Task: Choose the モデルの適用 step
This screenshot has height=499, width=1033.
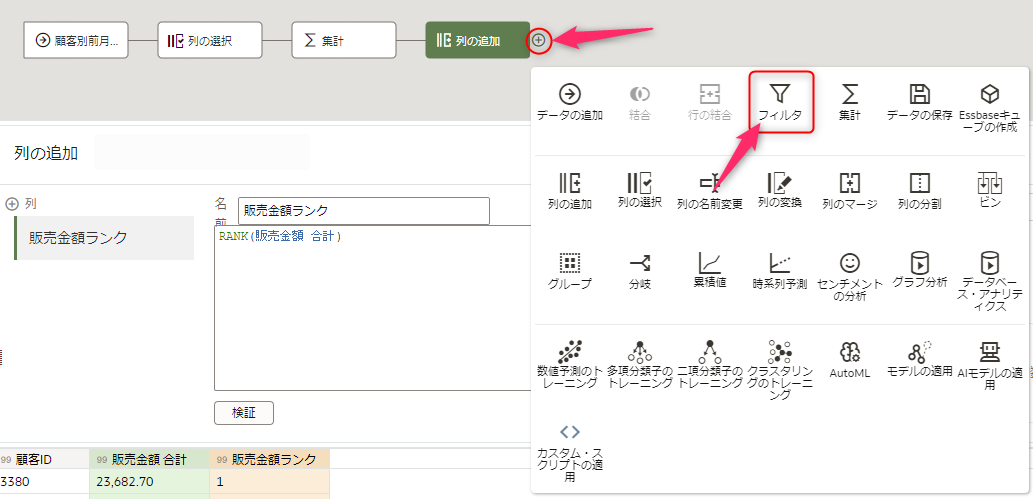Action: [920, 358]
